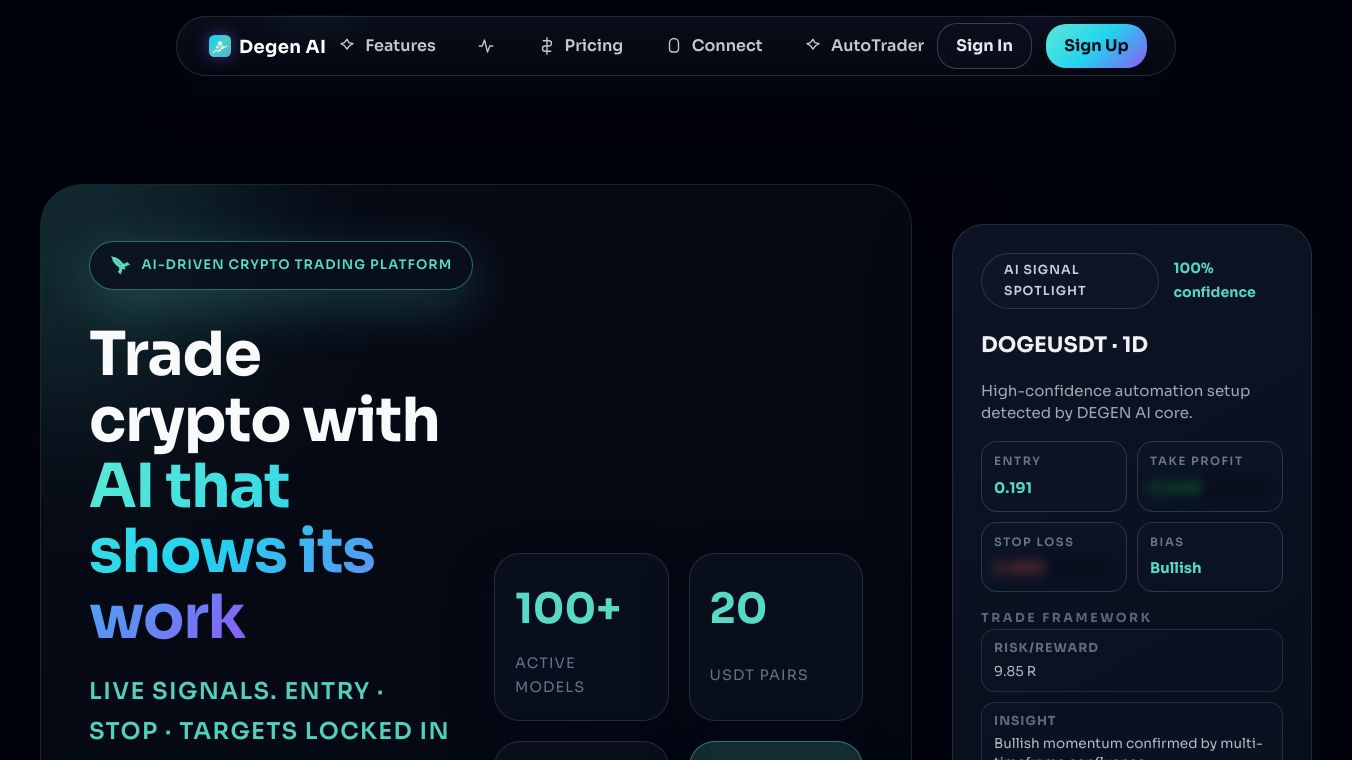Click the "Bullish" bias value
Screen dimensions: 1352x760
click(1176, 568)
